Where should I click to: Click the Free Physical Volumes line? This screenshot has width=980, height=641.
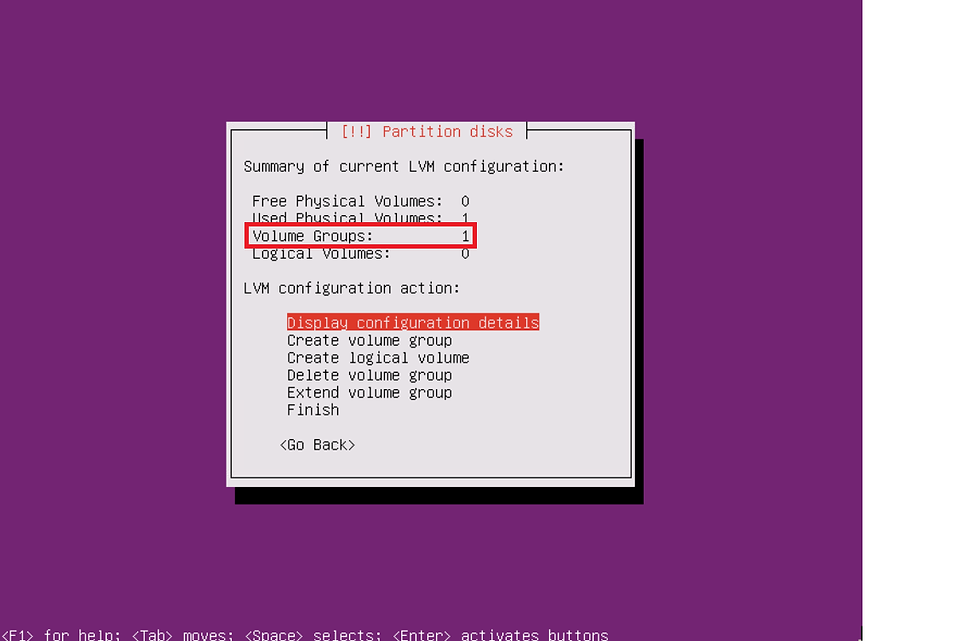(361, 201)
